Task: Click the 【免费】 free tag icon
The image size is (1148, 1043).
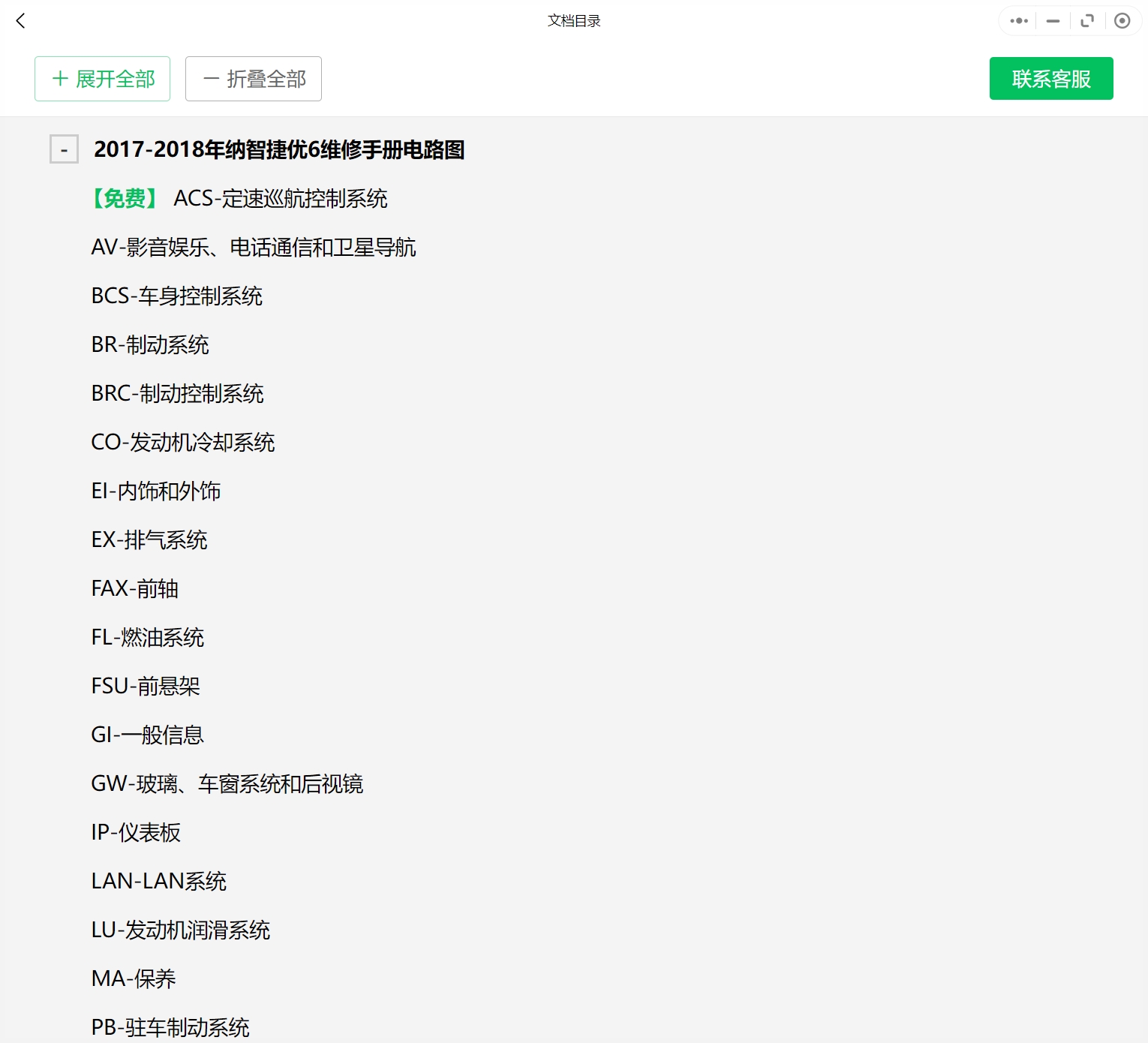Action: [x=125, y=199]
